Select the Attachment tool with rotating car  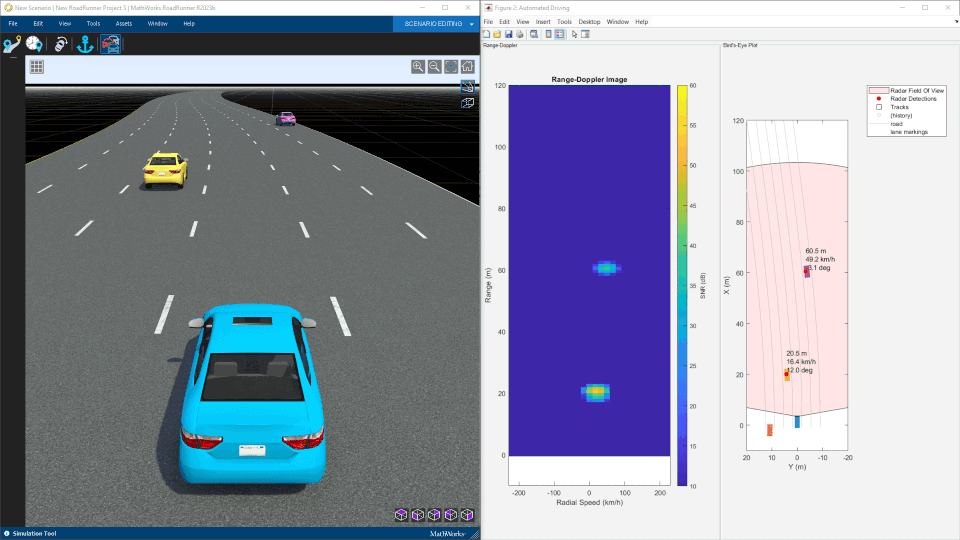(60, 44)
